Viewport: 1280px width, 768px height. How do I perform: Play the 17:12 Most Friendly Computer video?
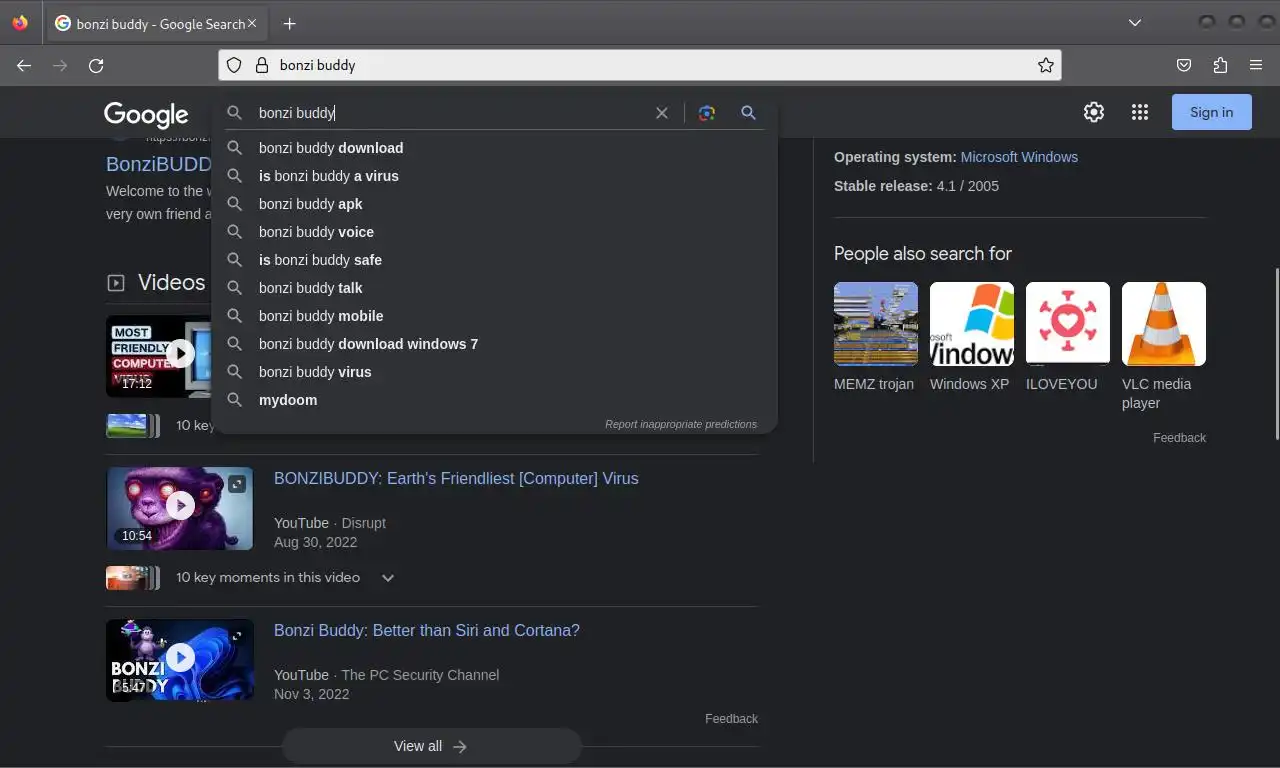(159, 356)
